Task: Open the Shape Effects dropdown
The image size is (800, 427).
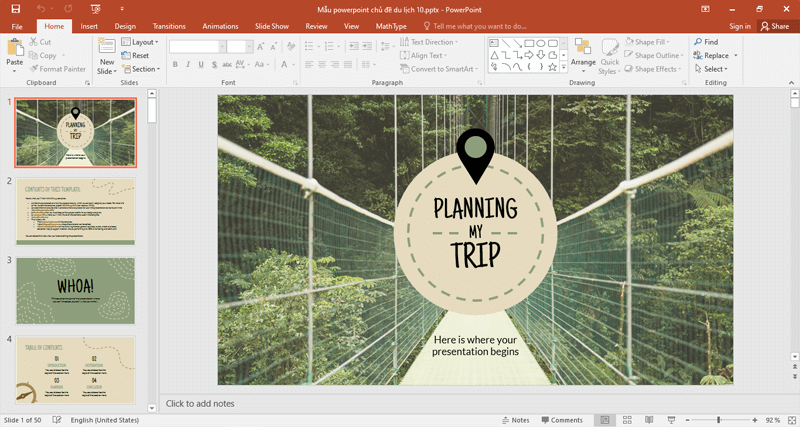Action: click(x=653, y=69)
